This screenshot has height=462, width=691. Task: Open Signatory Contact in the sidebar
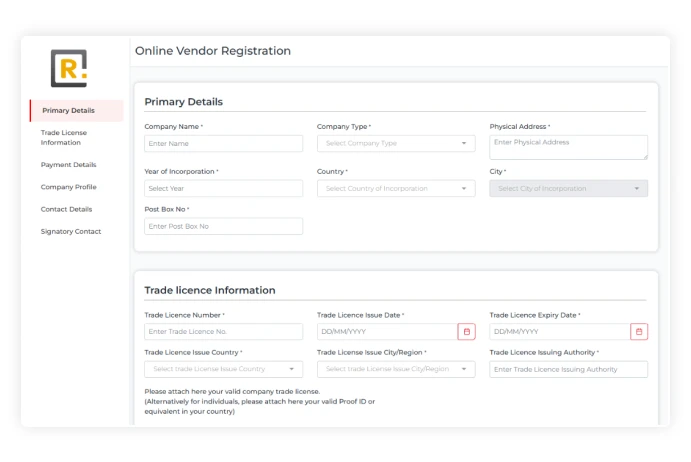coord(70,231)
